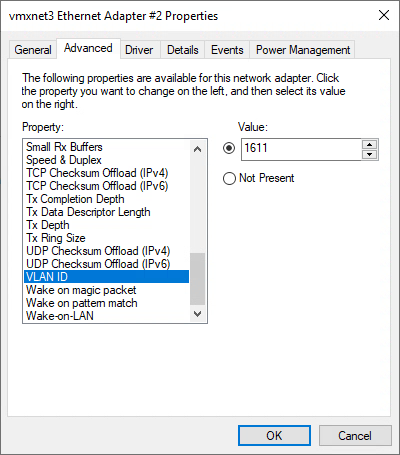This screenshot has width=400, height=455.
Task: Open the Events tab
Action: pos(227,50)
